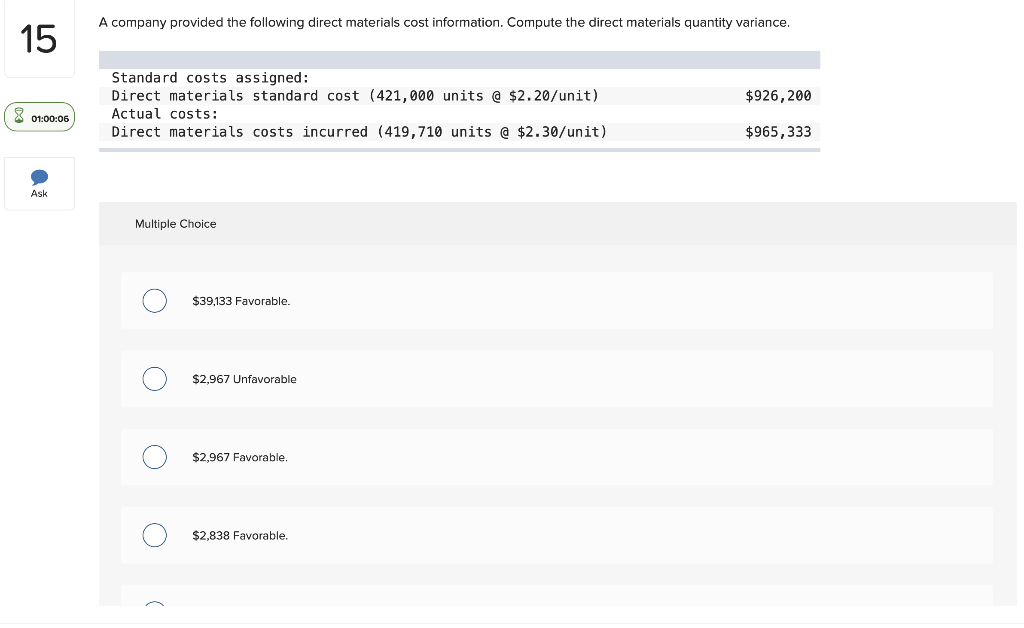Image resolution: width=1024 pixels, height=628 pixels.
Task: Select the Direct materials costs incurred row
Action: tap(459, 132)
